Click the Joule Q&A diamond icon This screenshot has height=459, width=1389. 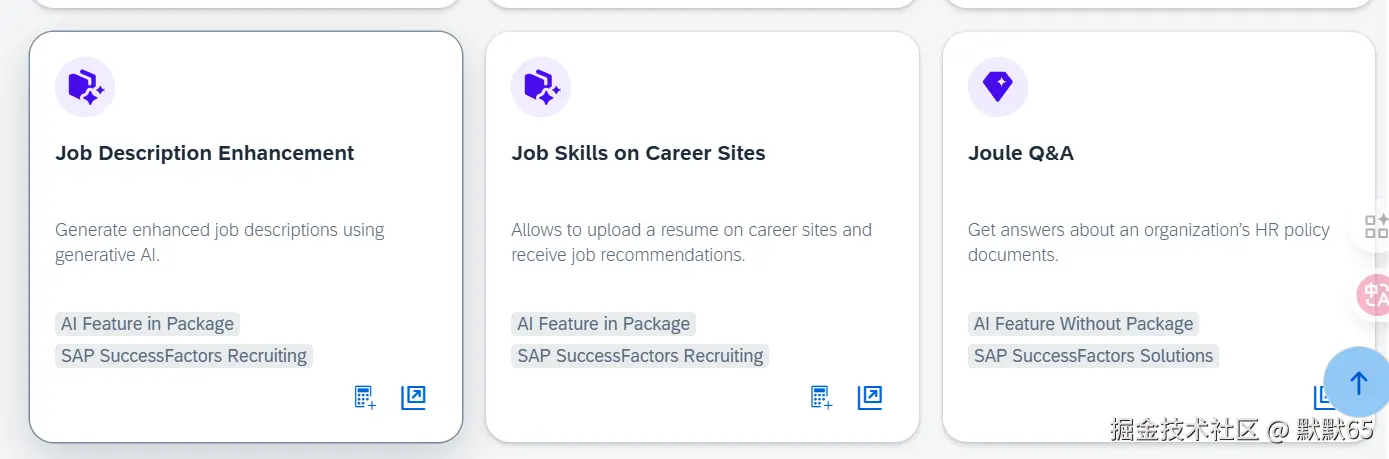998,87
